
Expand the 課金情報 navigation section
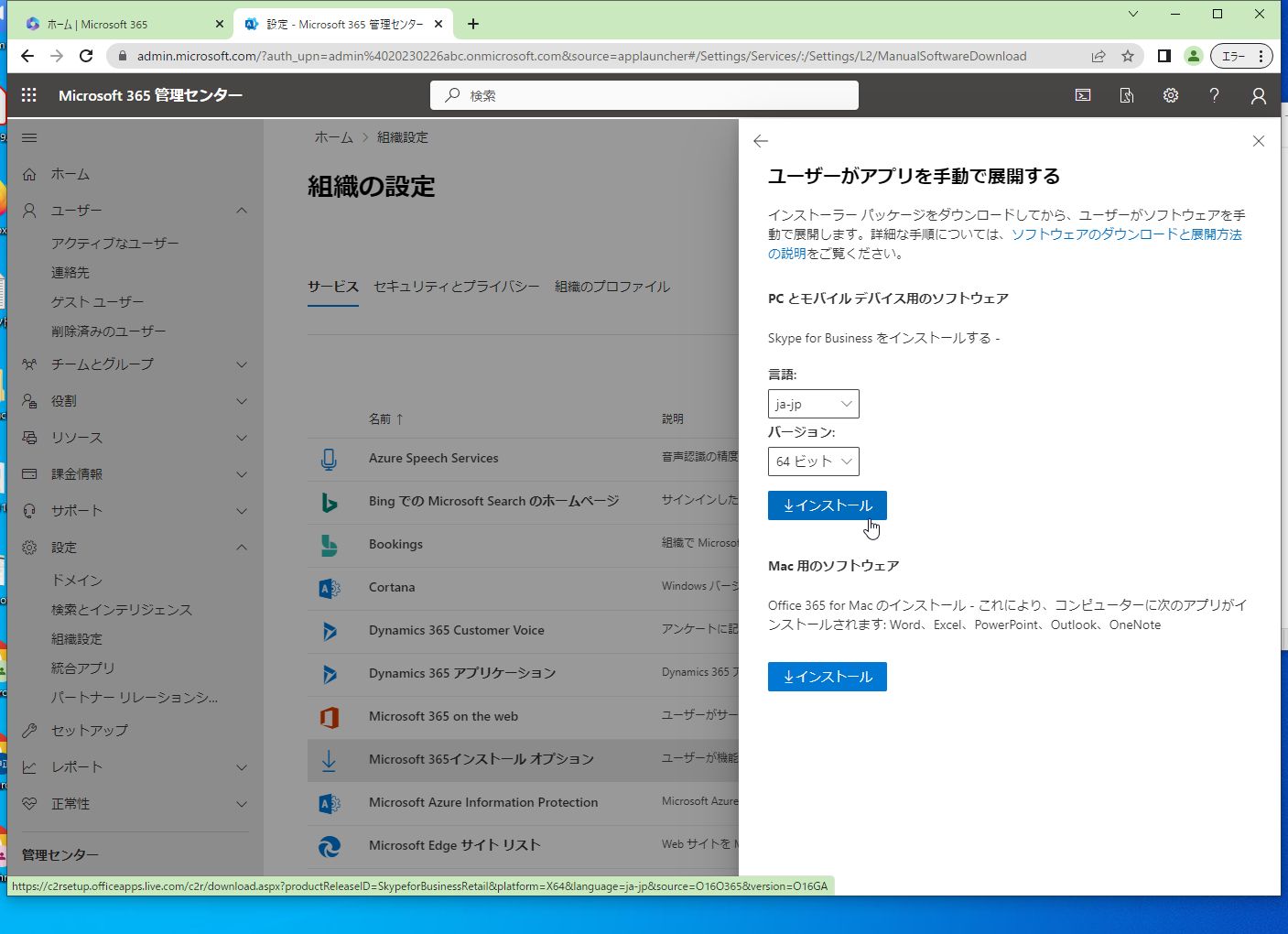tap(242, 474)
